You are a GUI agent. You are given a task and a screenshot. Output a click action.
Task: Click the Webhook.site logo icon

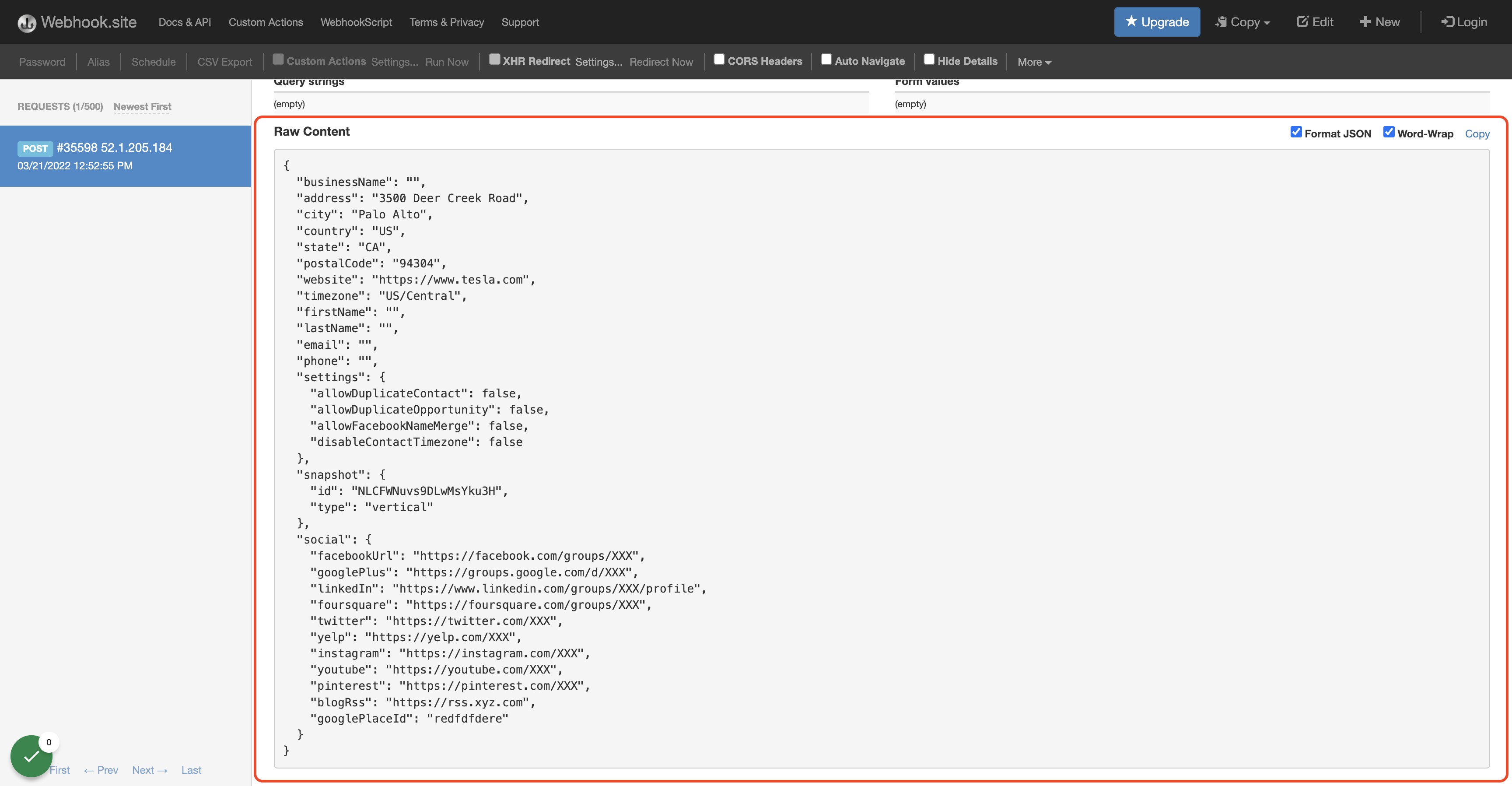tap(26, 23)
